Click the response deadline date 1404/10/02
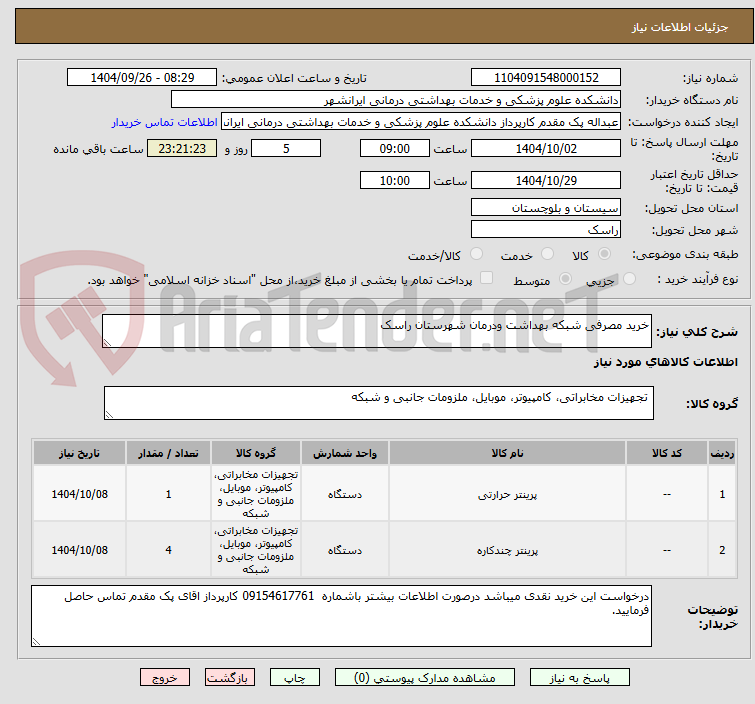Image resolution: width=755 pixels, height=704 pixels. click(x=545, y=148)
